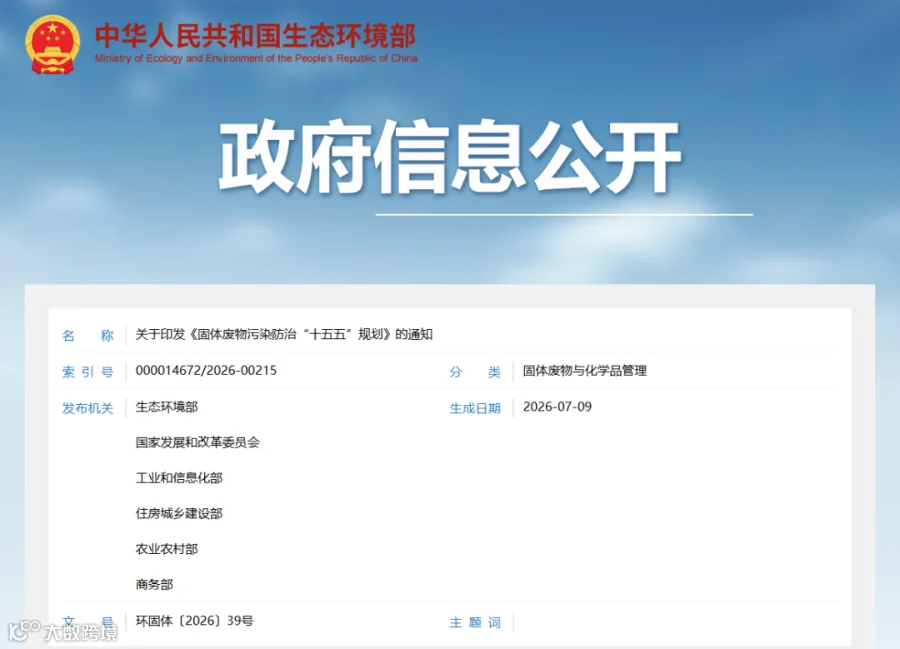Viewport: 900px width, 649px height.
Task: Click the 名称 field label
Action: tap(88, 336)
